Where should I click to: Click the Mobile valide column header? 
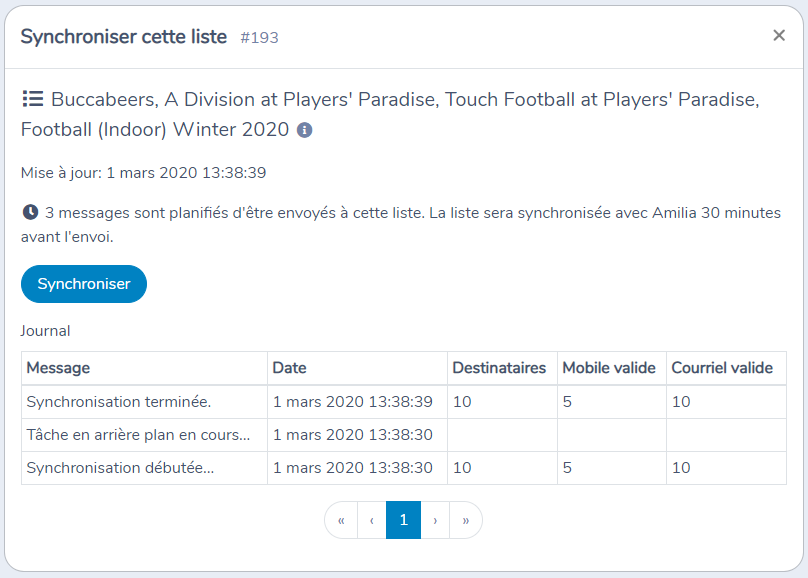click(612, 368)
